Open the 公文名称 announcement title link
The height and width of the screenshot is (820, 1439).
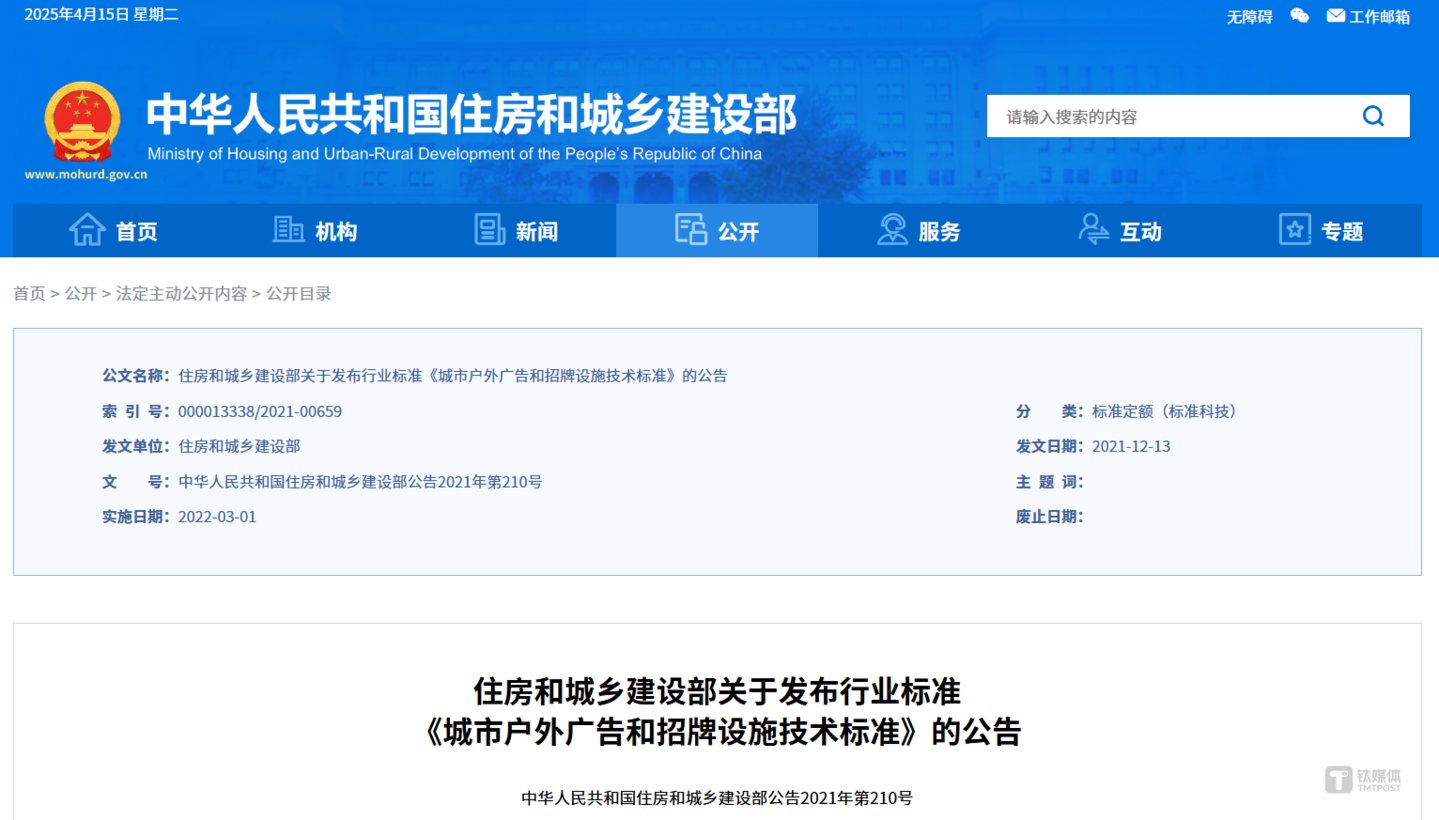click(x=452, y=375)
